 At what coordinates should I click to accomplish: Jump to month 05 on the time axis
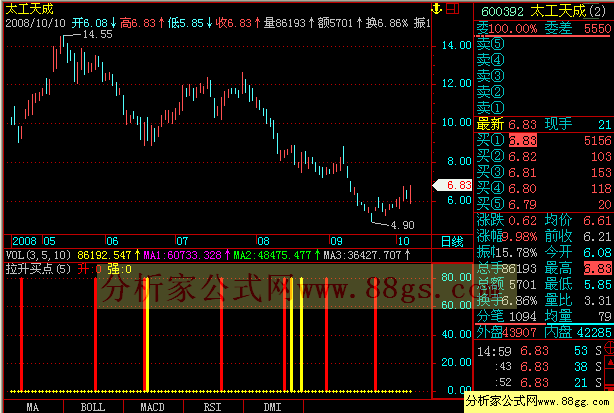(49, 241)
